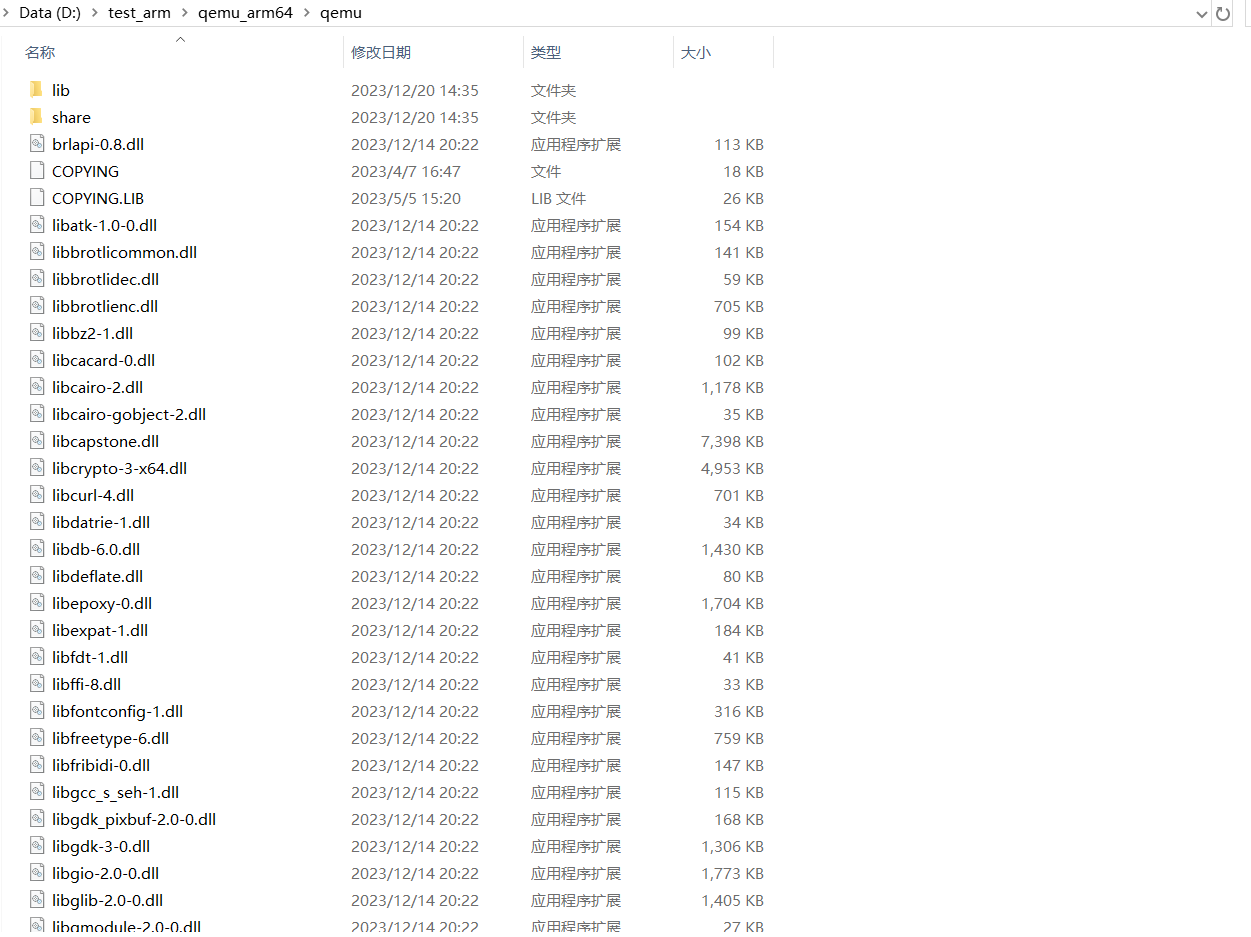Open the chevron after test_arm
The height and width of the screenshot is (937, 1251).
pos(184,13)
